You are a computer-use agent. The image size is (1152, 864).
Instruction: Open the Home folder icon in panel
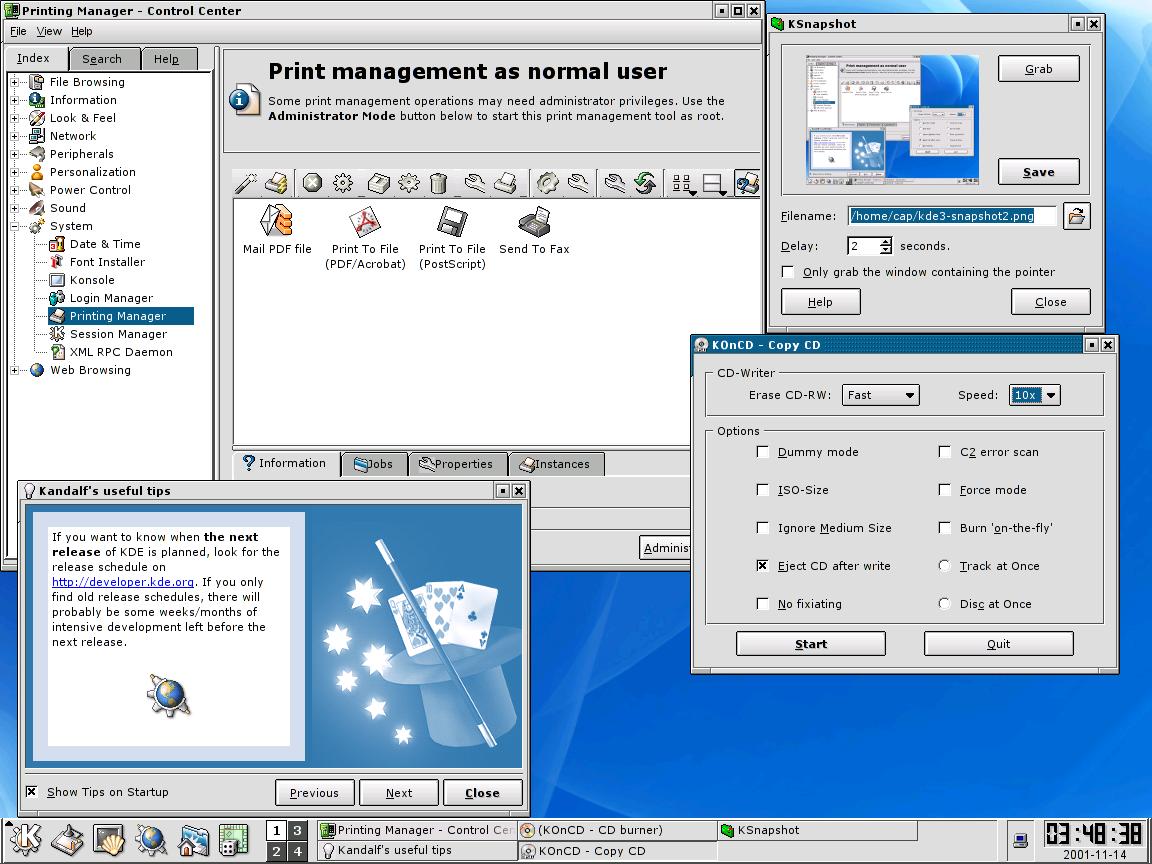click(193, 840)
